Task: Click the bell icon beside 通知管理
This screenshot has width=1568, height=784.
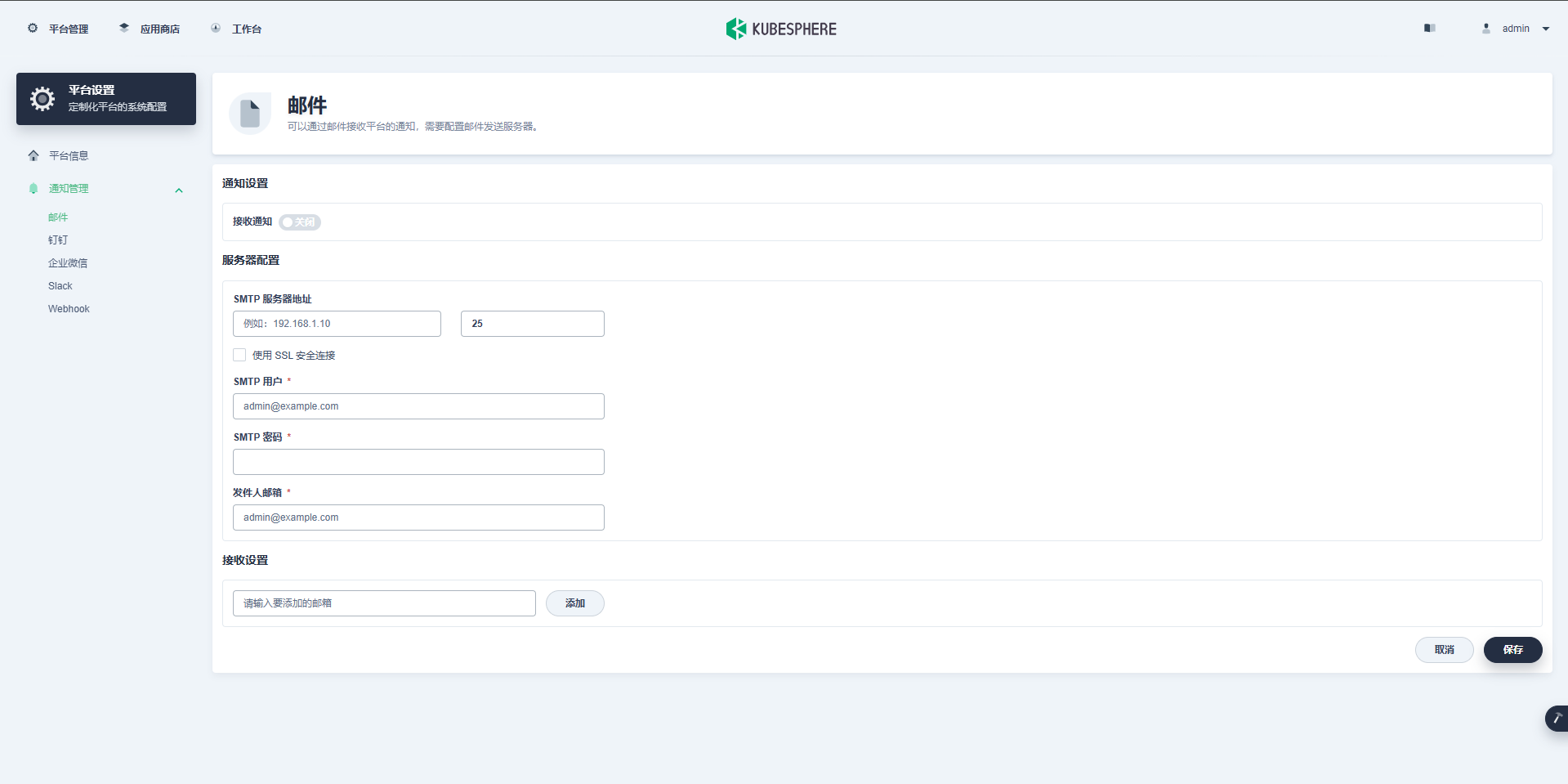Action: (34, 188)
